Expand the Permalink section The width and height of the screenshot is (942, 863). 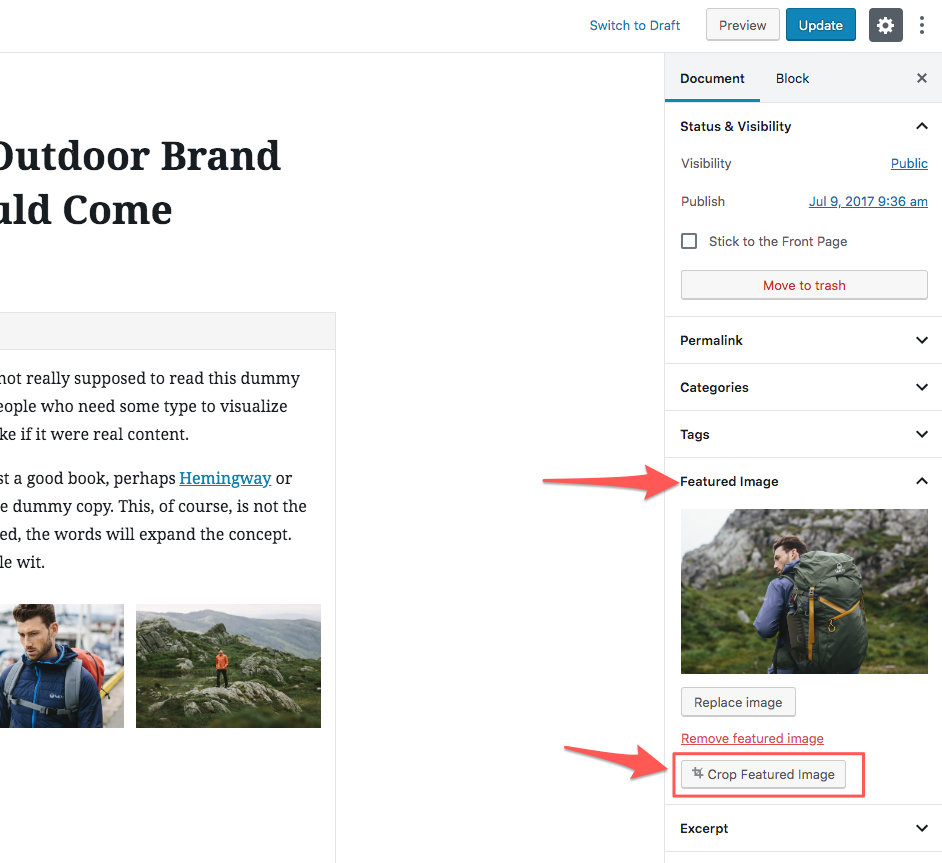click(921, 340)
